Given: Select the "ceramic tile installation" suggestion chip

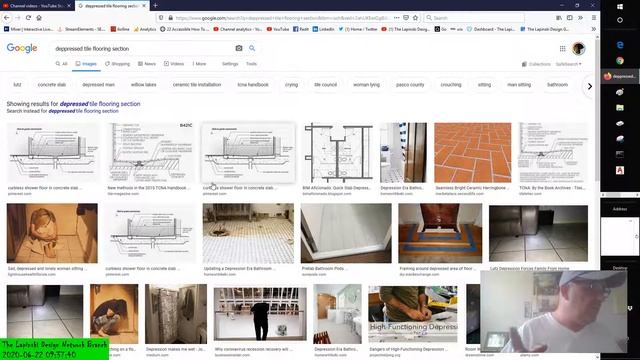Looking at the screenshot, I should [197, 84].
